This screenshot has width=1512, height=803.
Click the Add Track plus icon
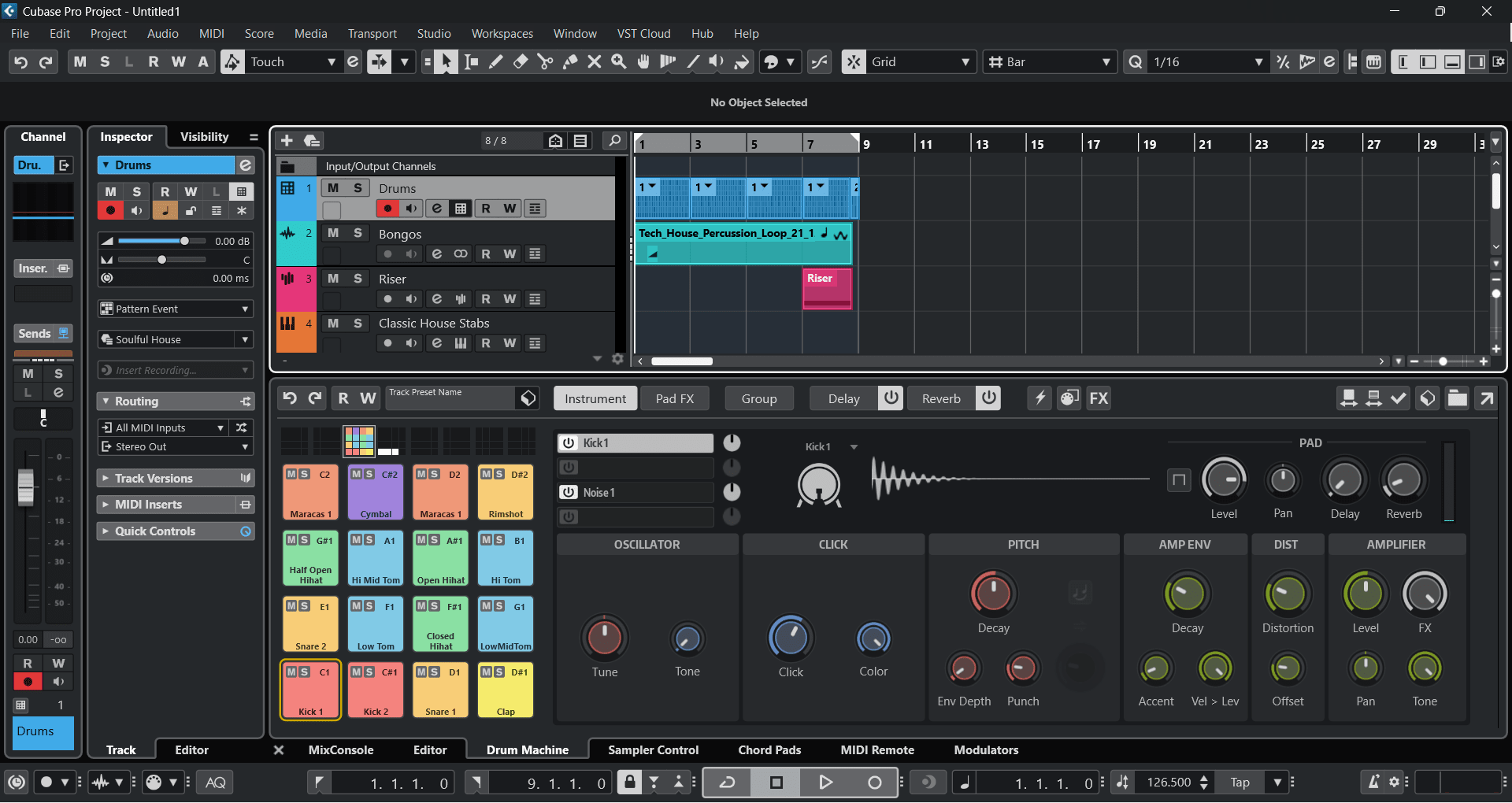[287, 140]
